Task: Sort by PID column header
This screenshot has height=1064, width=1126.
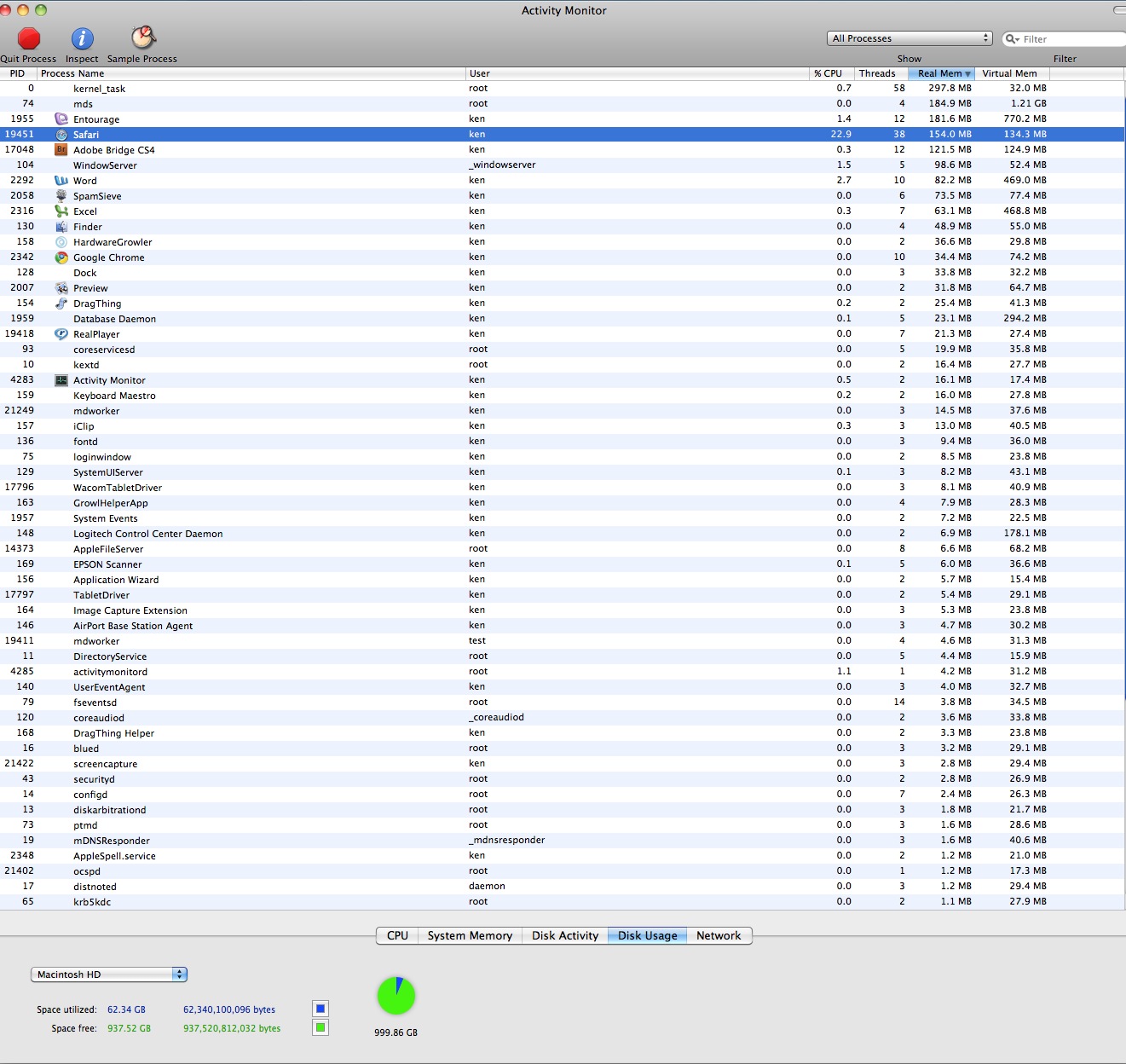Action: coord(18,73)
